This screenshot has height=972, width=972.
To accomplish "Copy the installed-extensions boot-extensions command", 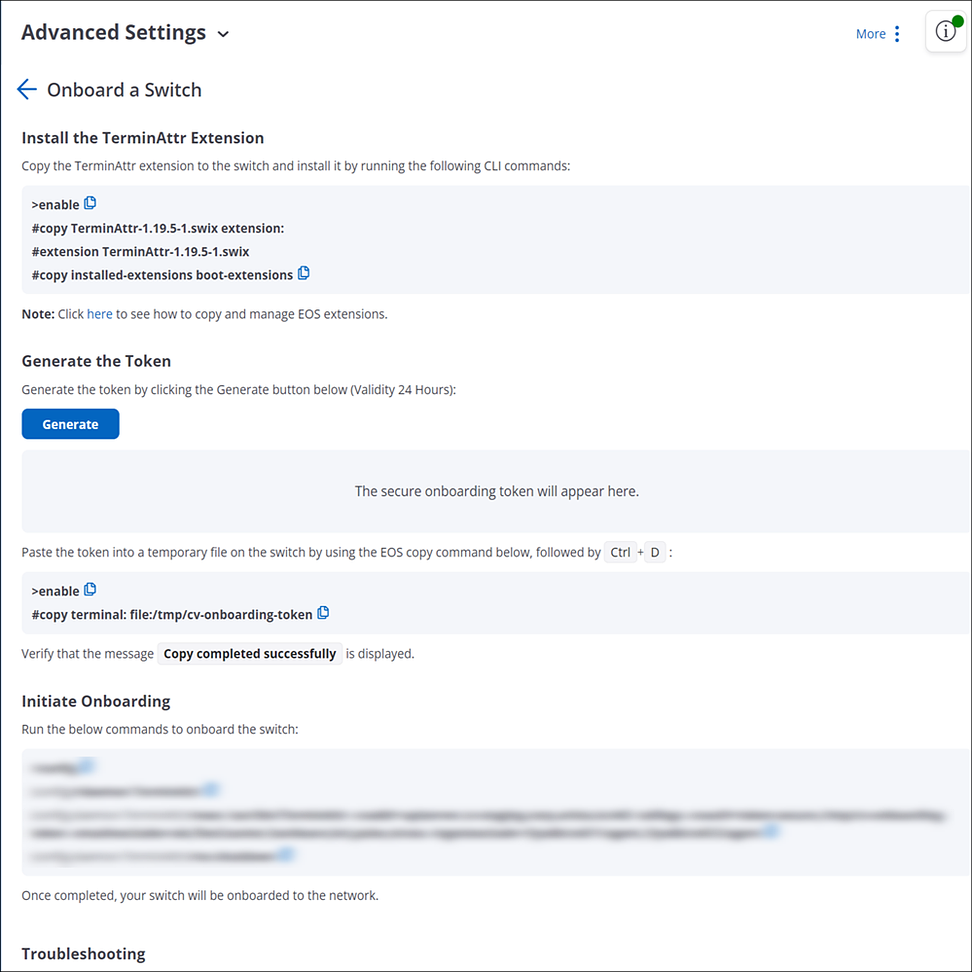I will pos(304,273).
